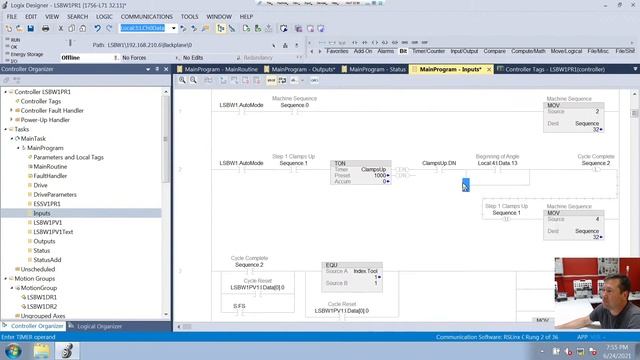The width and height of the screenshot is (640, 360).
Task: Open the COMMUNICATIONS menu
Action: [x=147, y=16]
